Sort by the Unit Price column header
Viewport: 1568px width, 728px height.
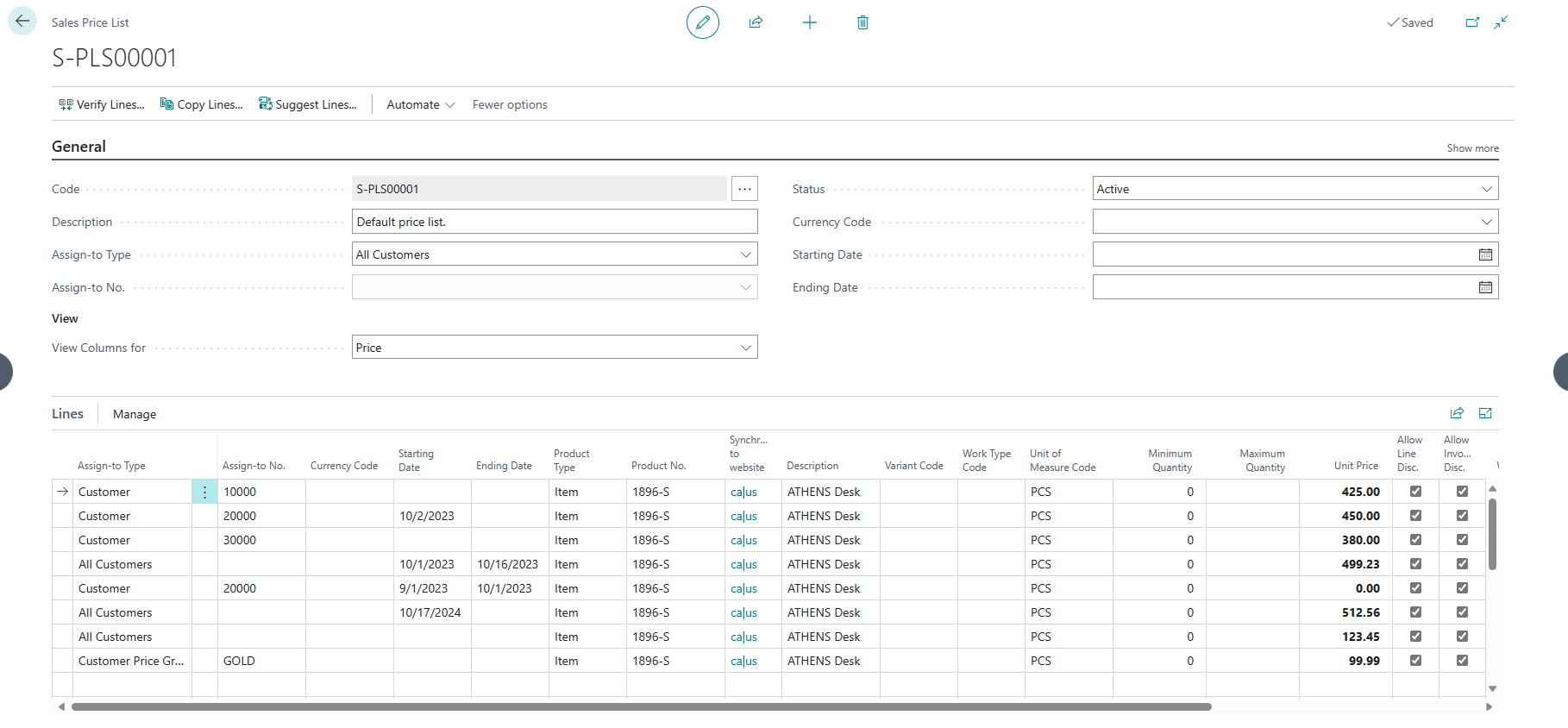pyautogui.click(x=1356, y=466)
